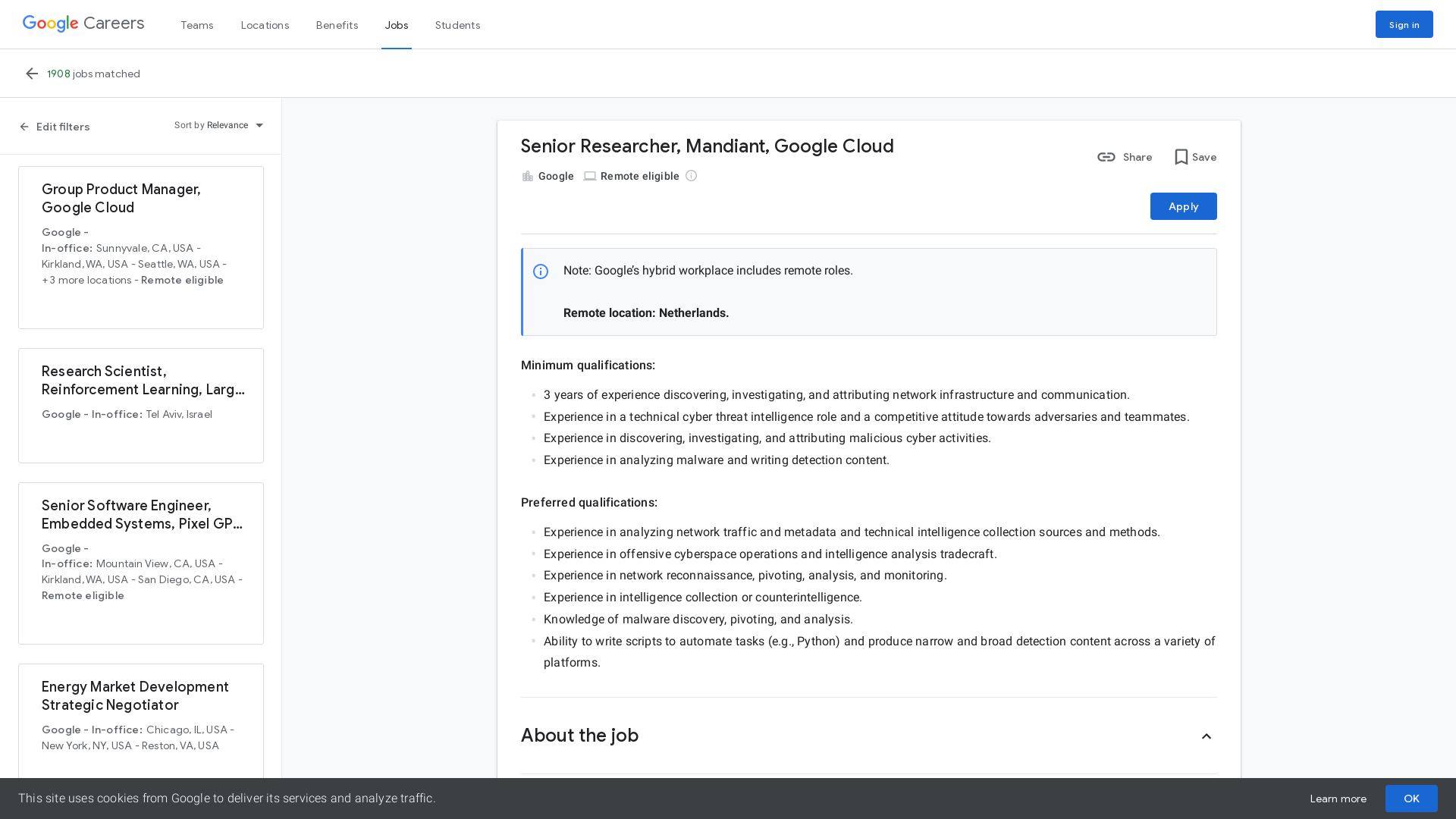Screen dimensions: 1456x819
Task: Click Learn more on the cookie banner
Action: click(x=1338, y=798)
